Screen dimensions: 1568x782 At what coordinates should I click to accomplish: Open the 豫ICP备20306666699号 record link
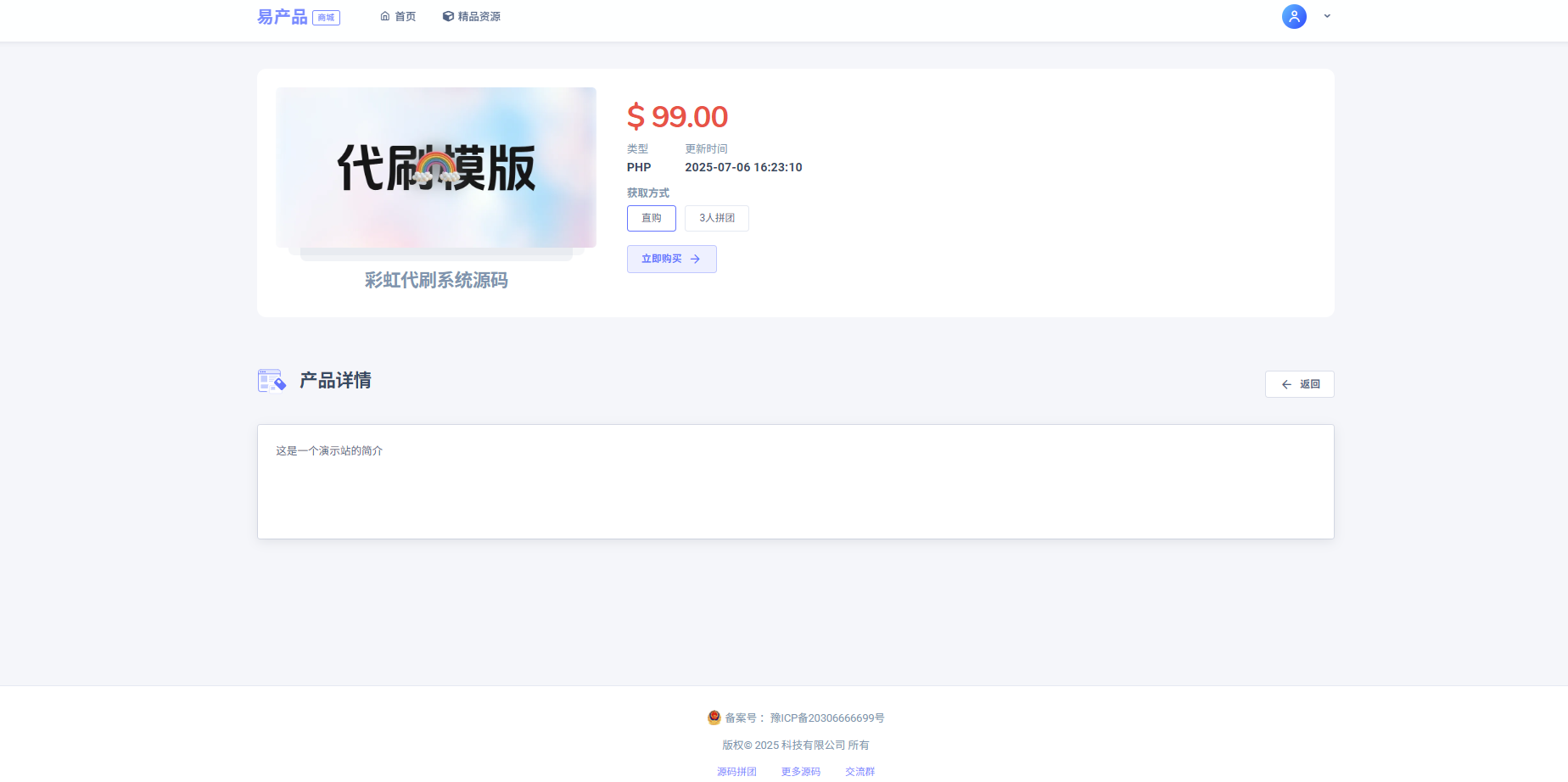[827, 718]
